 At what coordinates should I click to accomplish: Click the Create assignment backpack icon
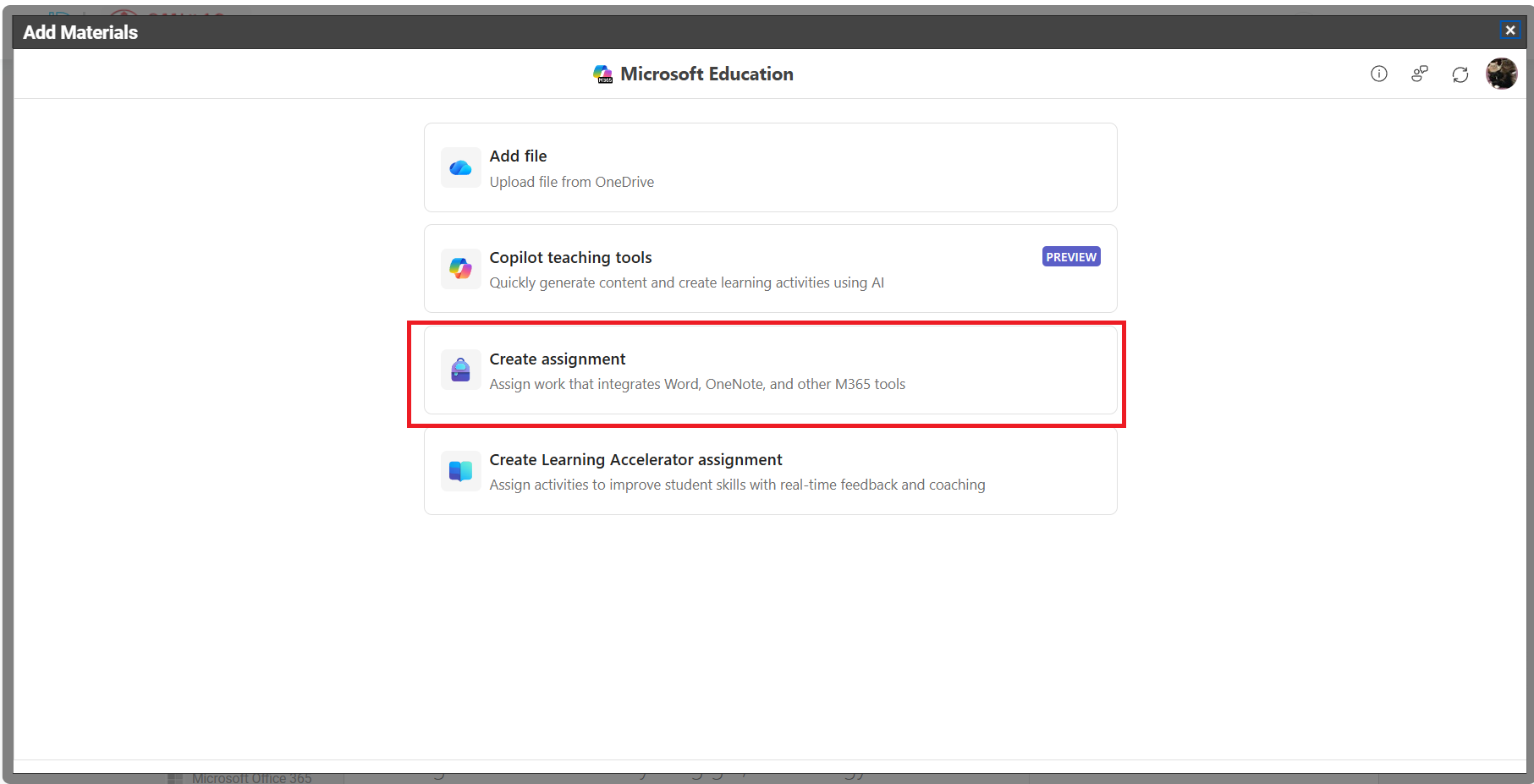[x=460, y=370]
